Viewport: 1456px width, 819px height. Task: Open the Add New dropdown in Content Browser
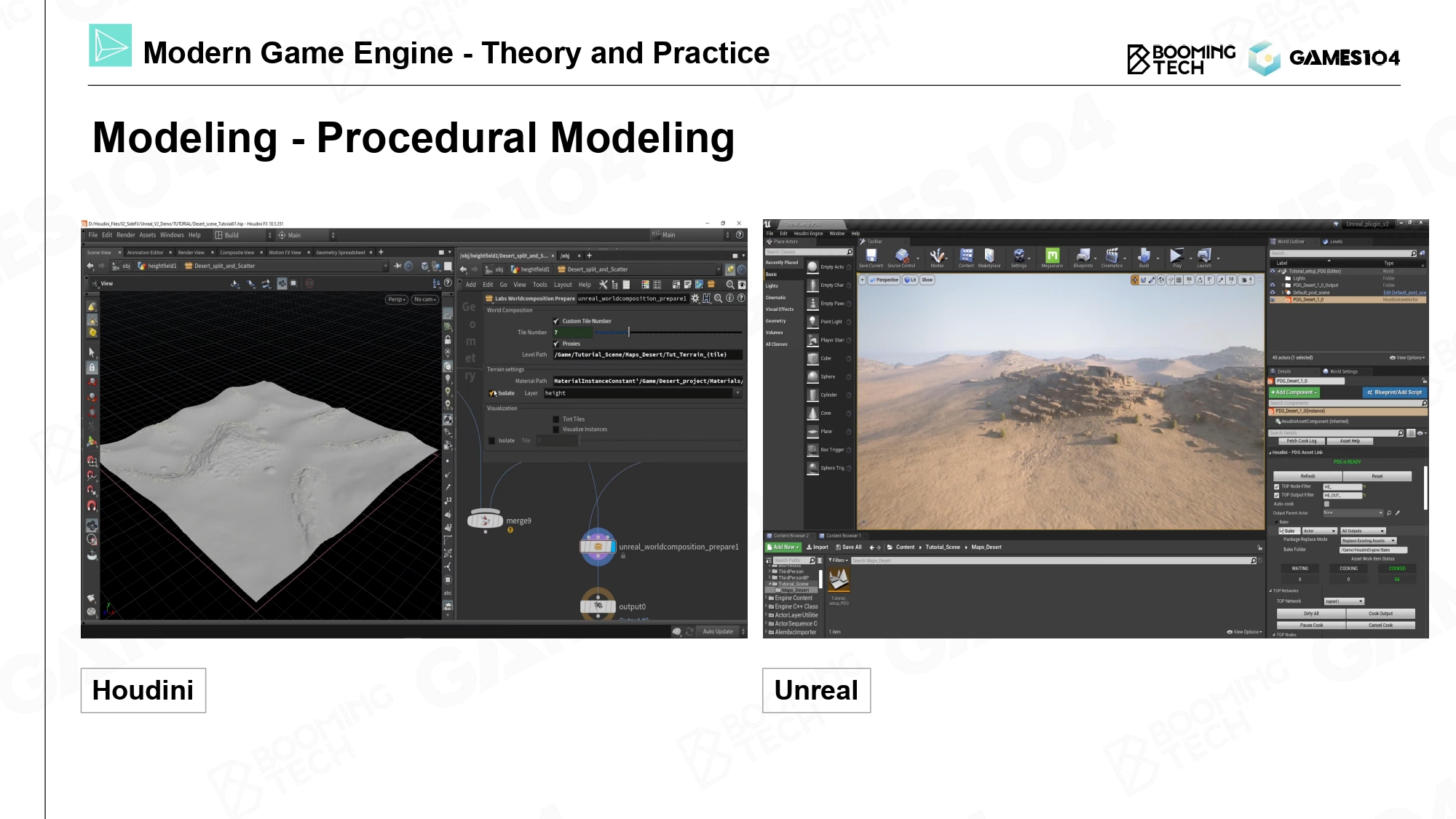[783, 547]
